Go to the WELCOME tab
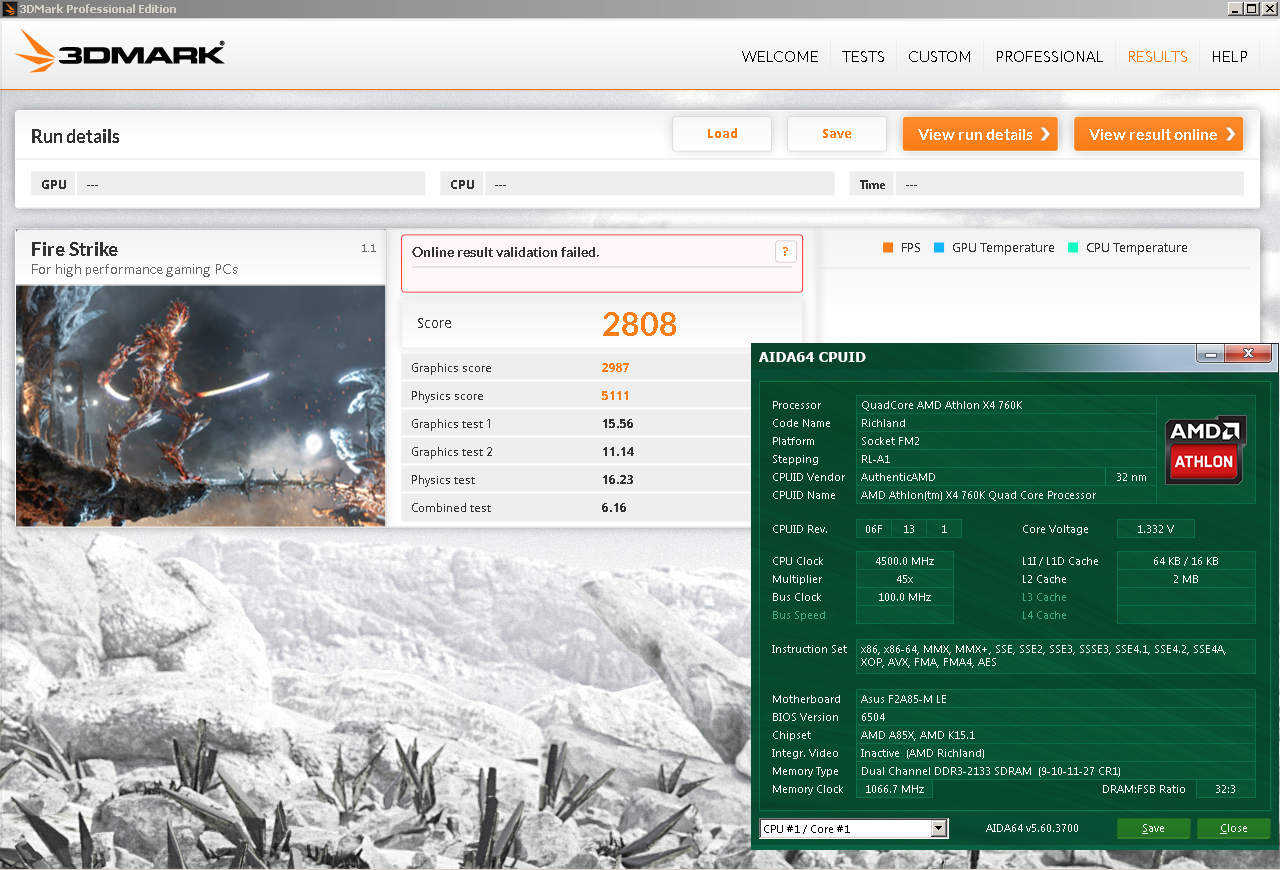 pyautogui.click(x=780, y=57)
